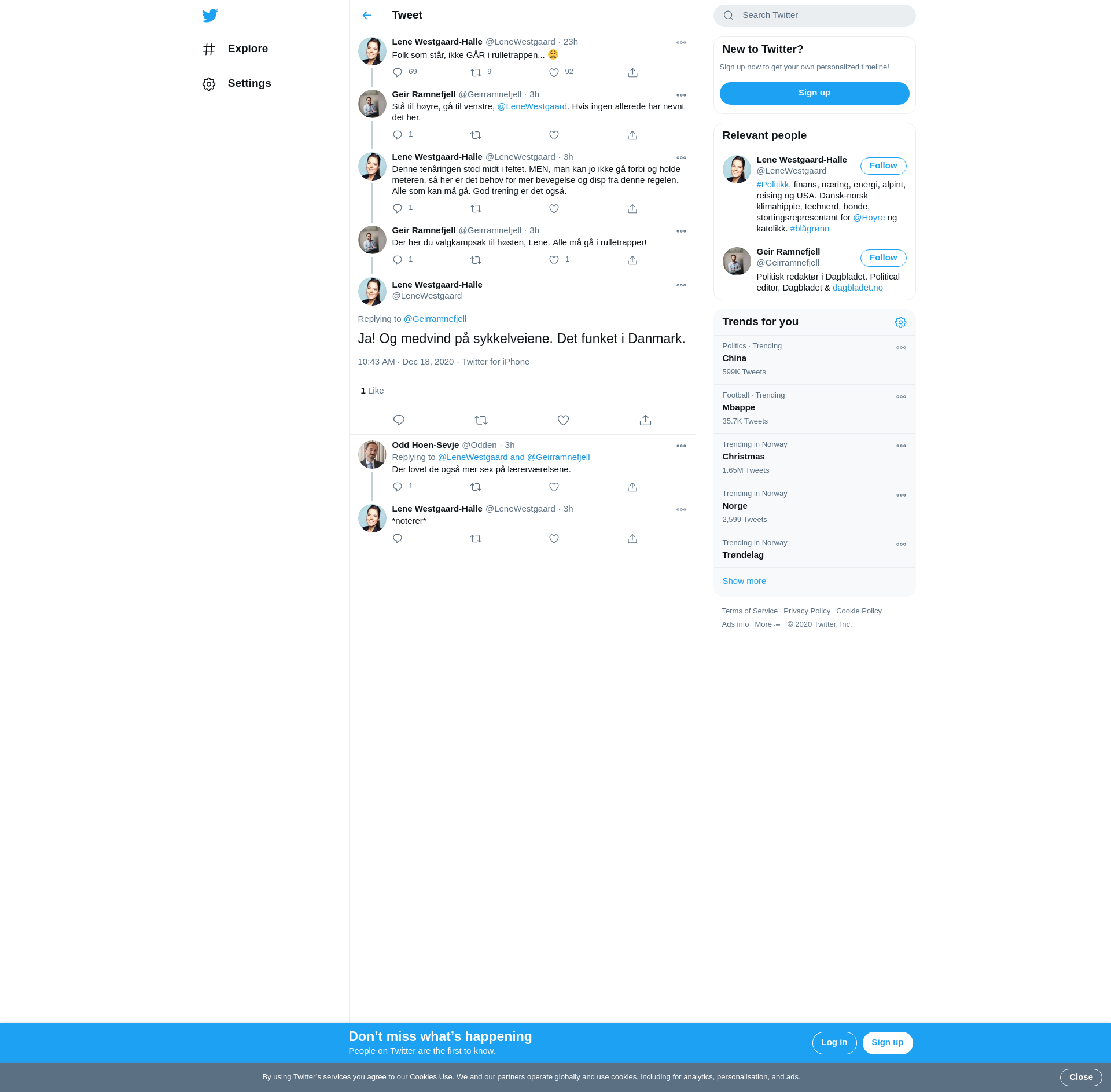Click the Twitter bird logo
1111x1092 pixels.
pos(210,15)
